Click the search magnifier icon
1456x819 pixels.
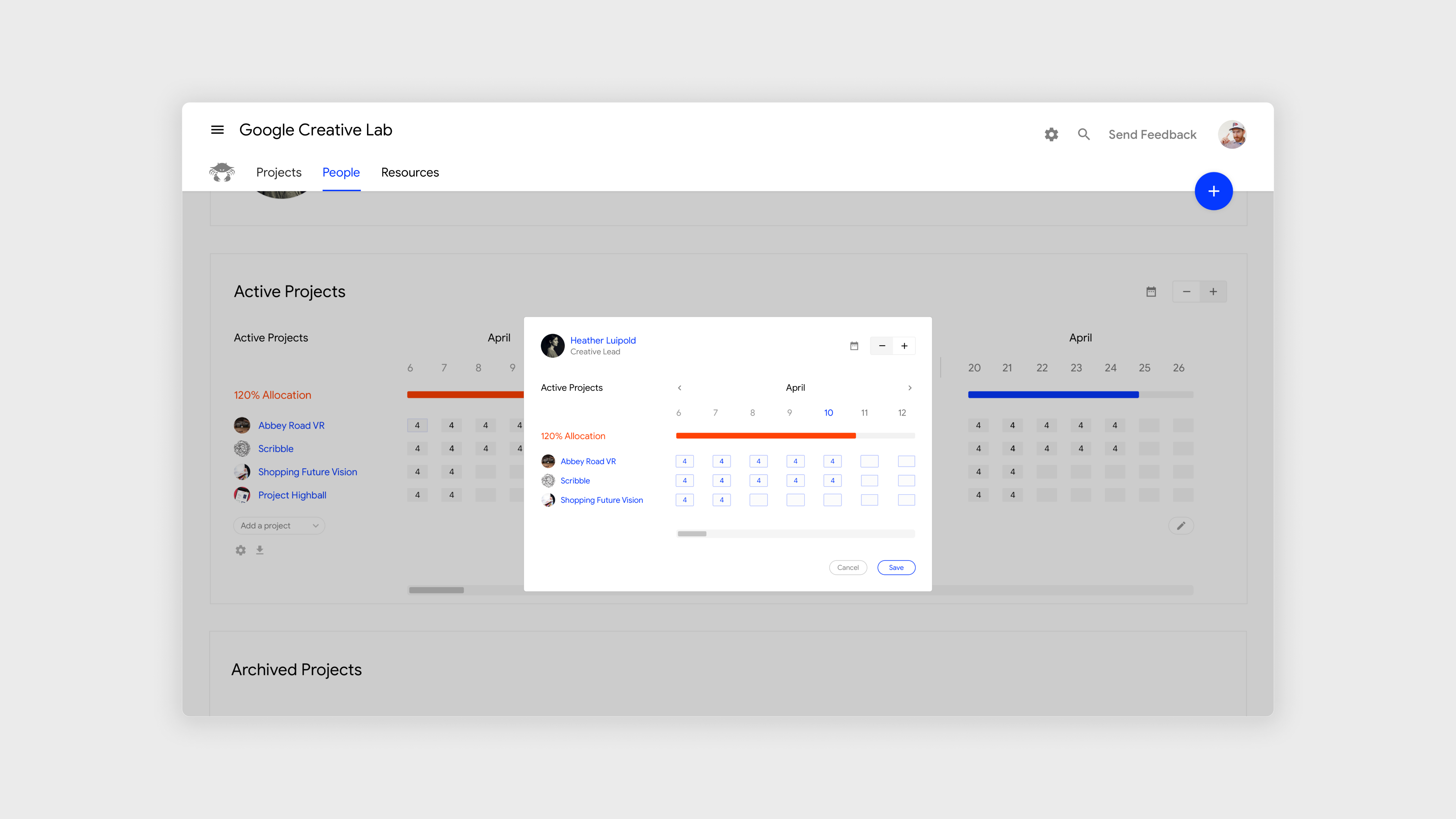click(1083, 134)
